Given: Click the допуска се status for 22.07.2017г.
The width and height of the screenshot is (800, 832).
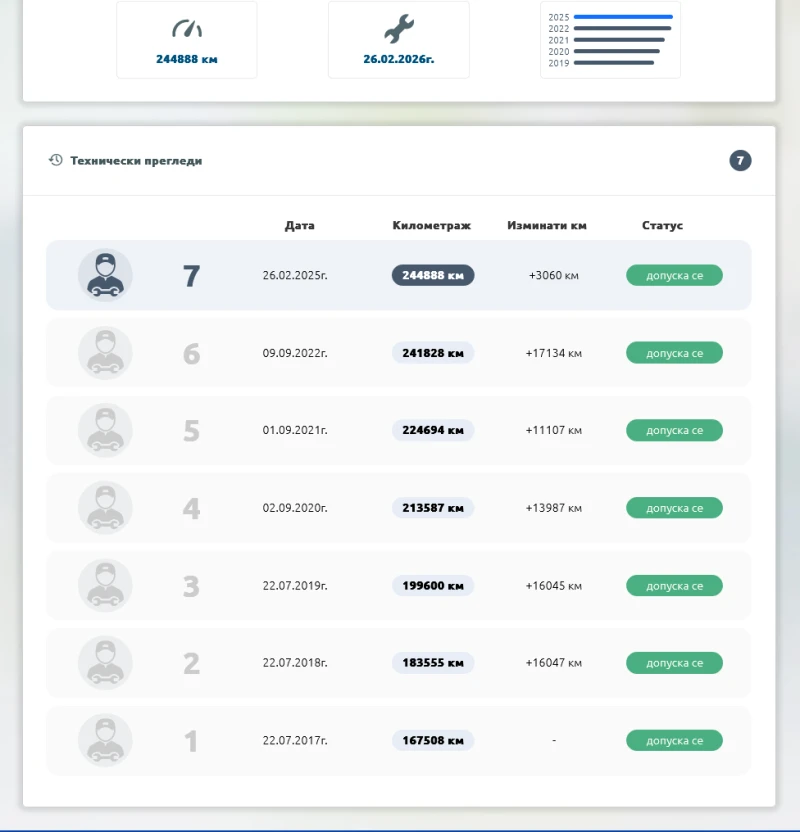Looking at the screenshot, I should tap(674, 741).
